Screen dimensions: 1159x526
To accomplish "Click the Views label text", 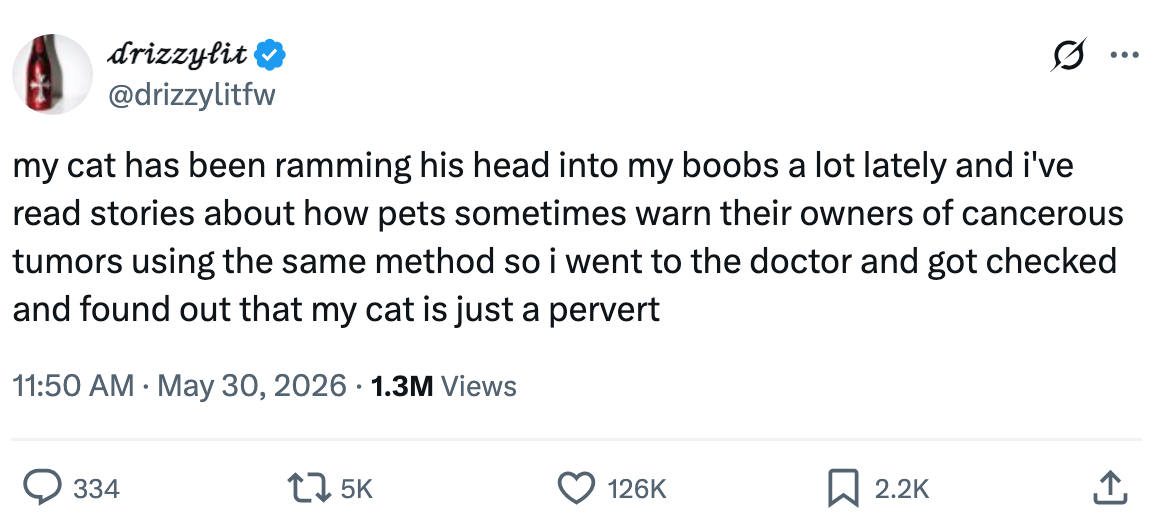I will point(478,386).
